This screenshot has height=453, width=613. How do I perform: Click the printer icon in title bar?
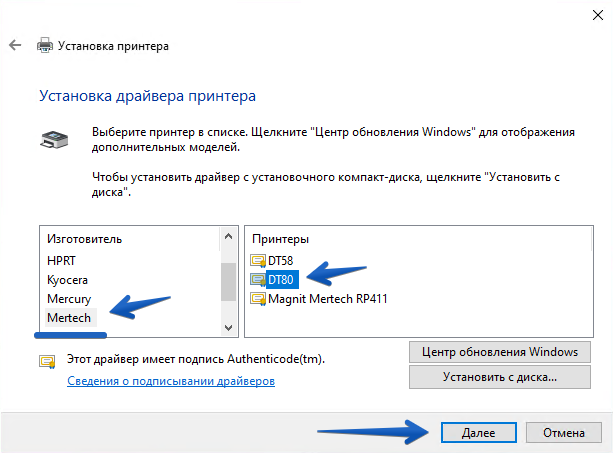click(x=44, y=46)
